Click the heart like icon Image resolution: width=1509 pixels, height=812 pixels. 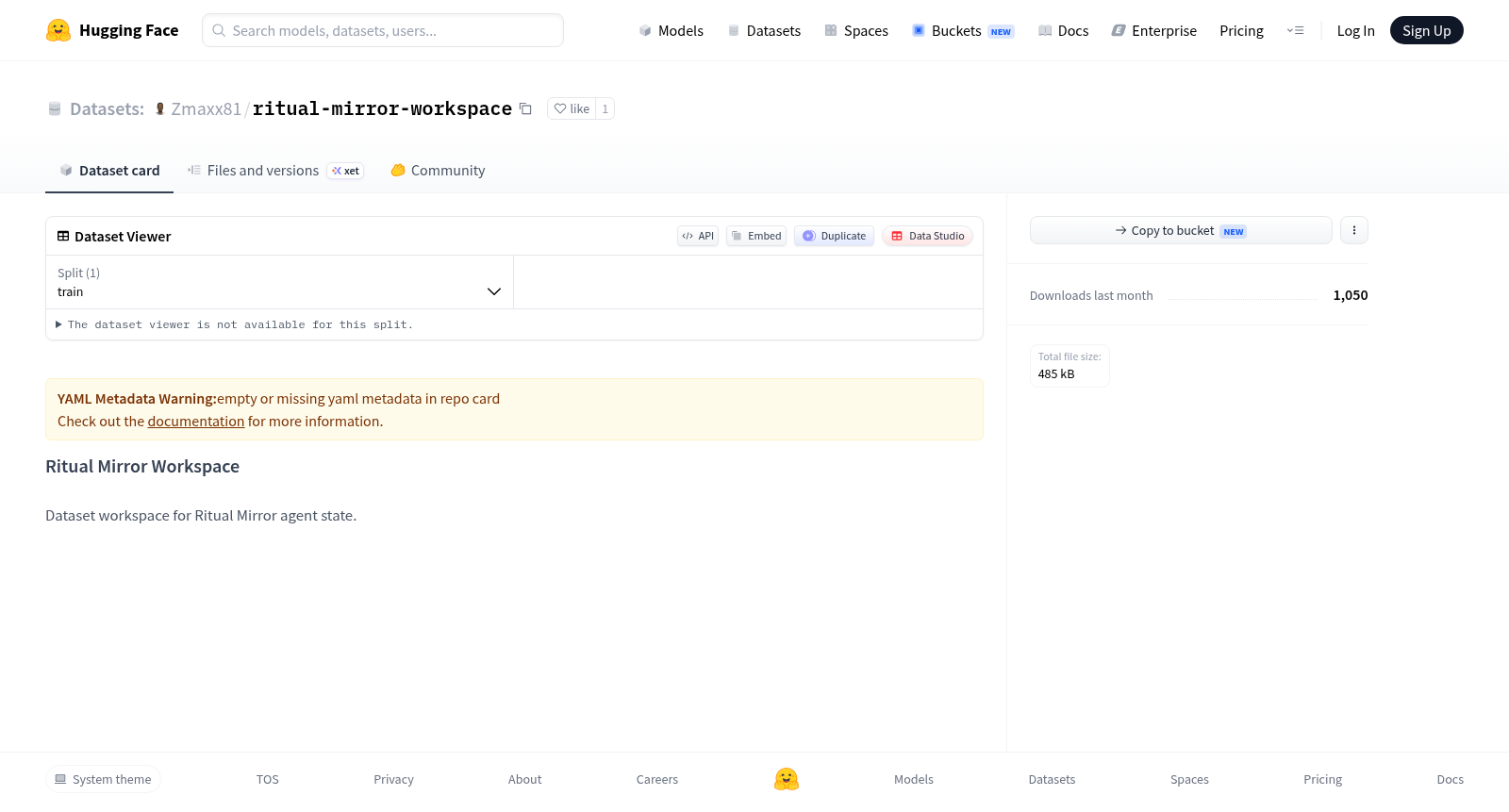pos(560,108)
